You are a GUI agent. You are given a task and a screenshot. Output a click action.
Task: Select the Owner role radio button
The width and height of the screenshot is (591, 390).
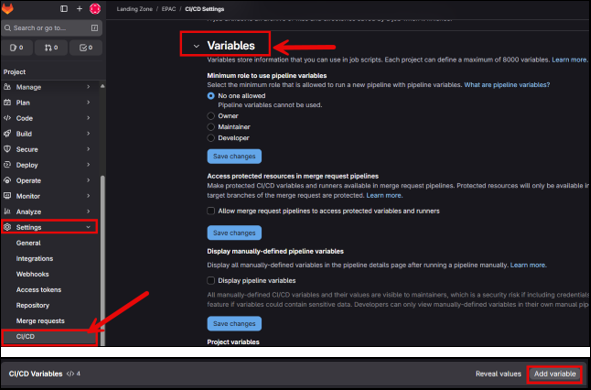click(211, 116)
